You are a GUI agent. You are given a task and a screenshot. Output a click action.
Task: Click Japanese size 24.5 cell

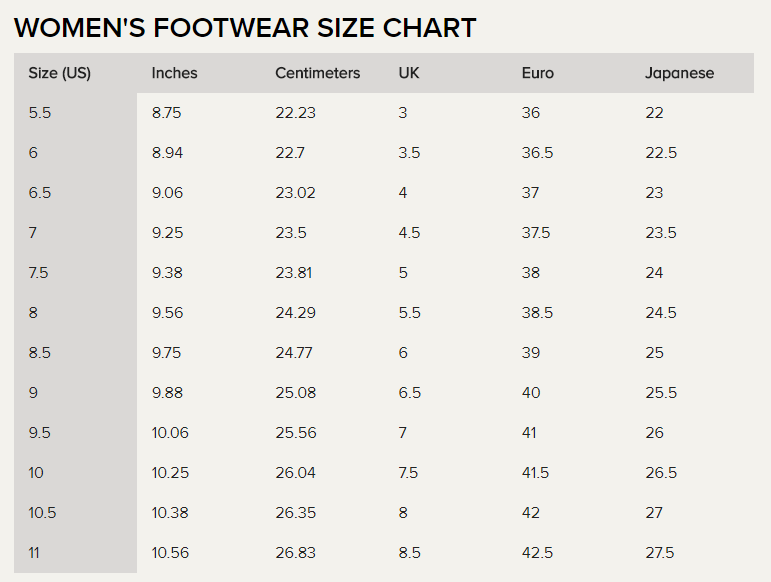[661, 313]
